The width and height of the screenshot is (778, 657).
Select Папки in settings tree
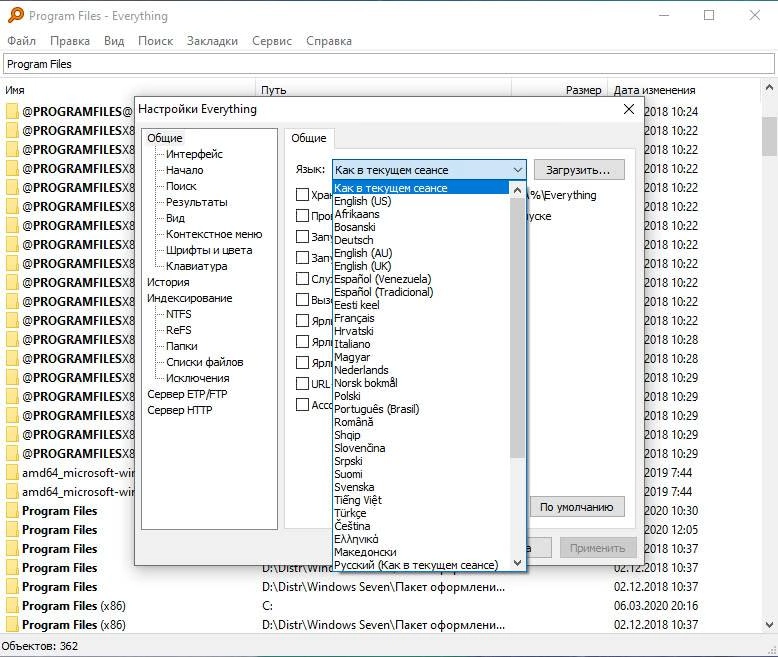(182, 346)
